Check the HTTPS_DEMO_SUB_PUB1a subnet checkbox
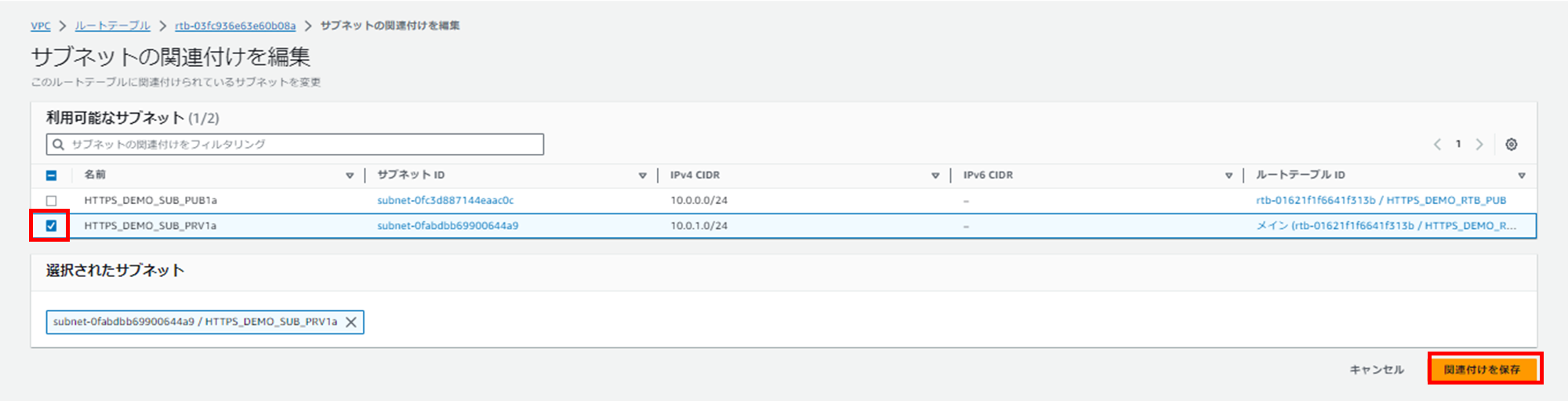 [52, 201]
